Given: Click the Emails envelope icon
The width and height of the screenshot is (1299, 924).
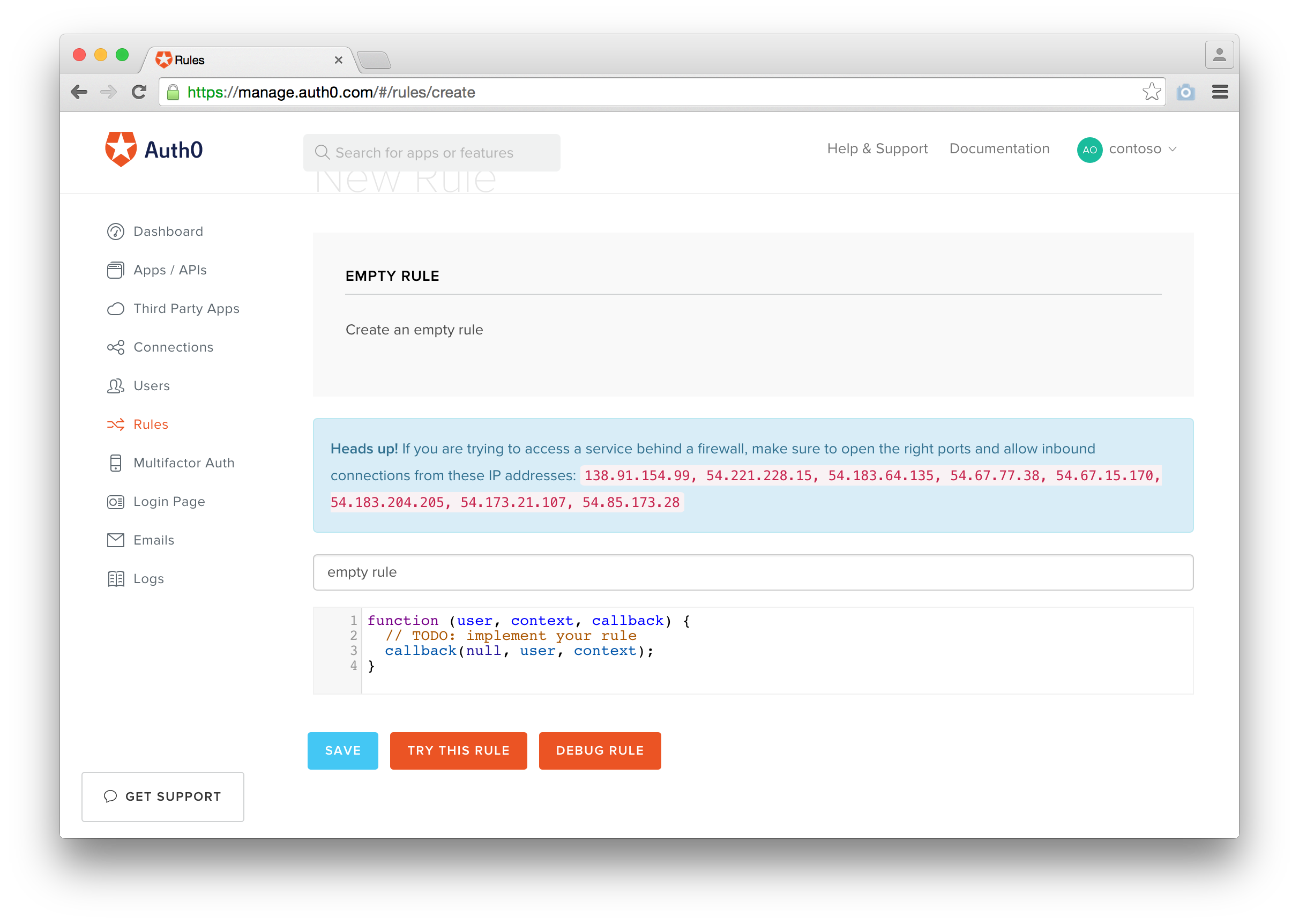Looking at the screenshot, I should 115,540.
